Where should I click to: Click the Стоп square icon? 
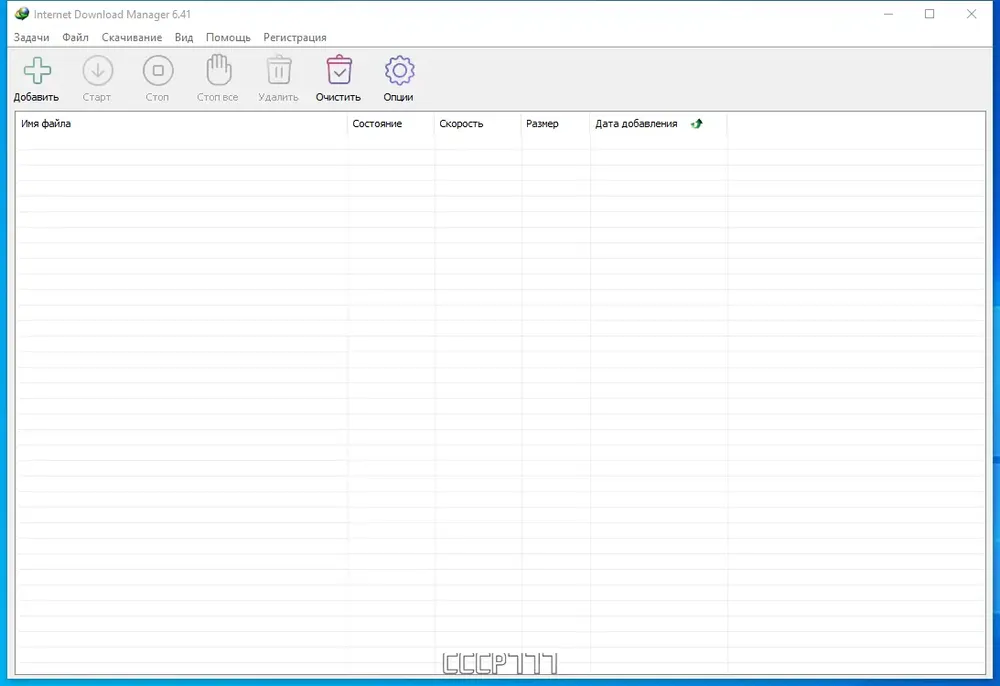pos(158,71)
